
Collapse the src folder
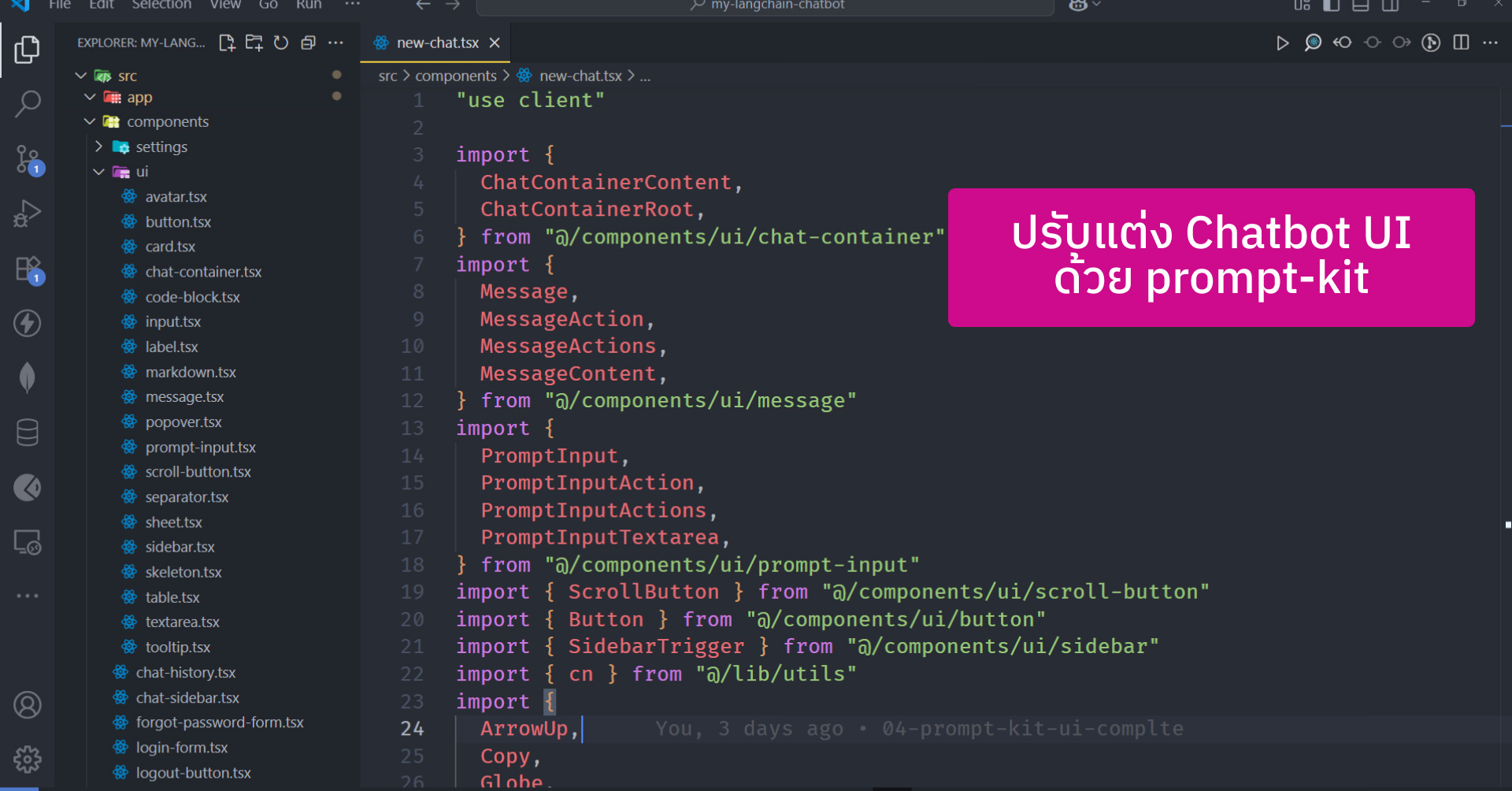80,76
